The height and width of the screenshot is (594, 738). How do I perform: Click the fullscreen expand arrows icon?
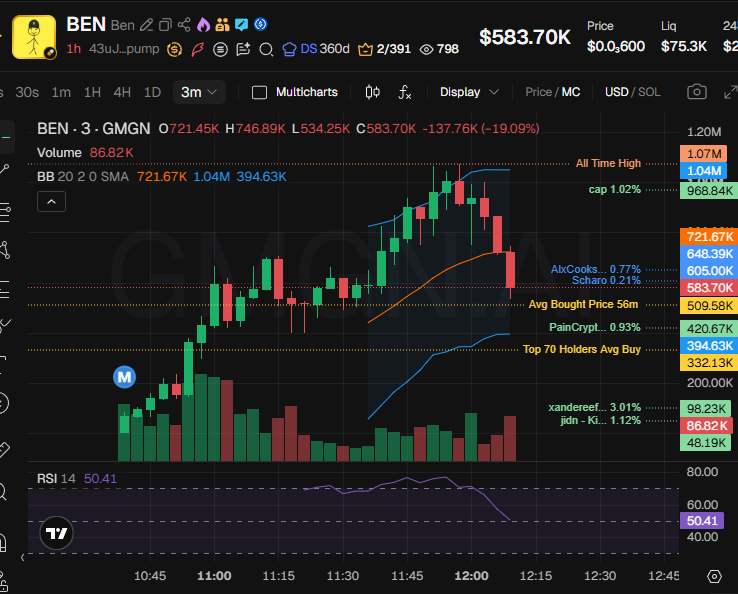point(730,92)
